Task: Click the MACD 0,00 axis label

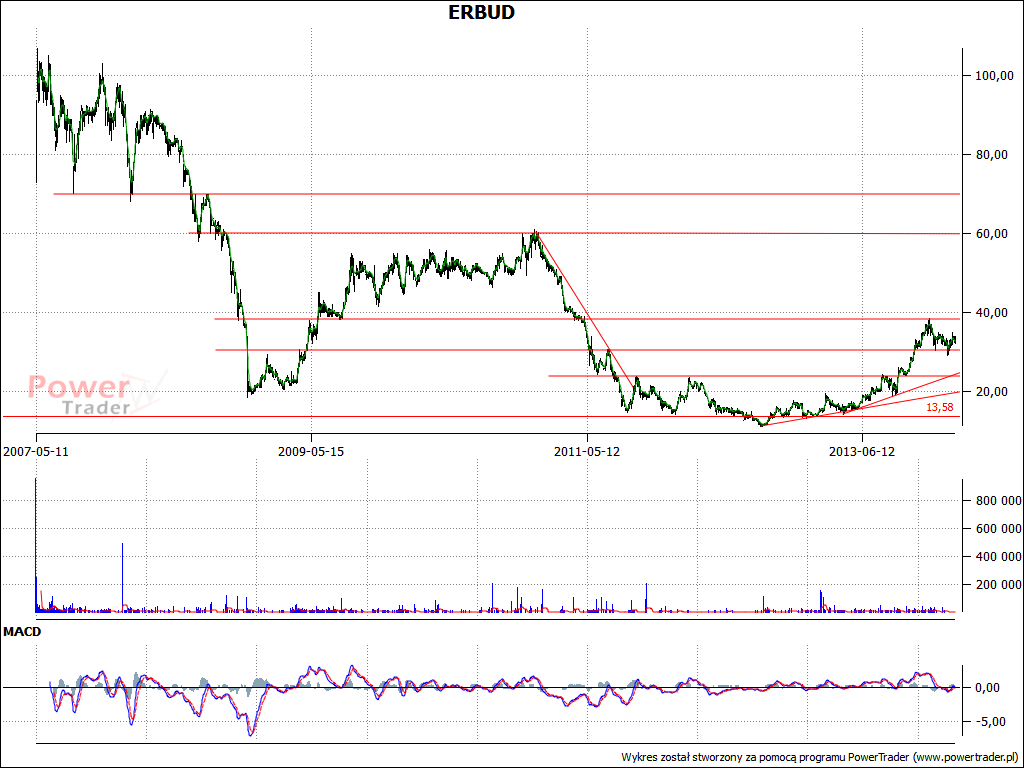Action: click(x=987, y=688)
